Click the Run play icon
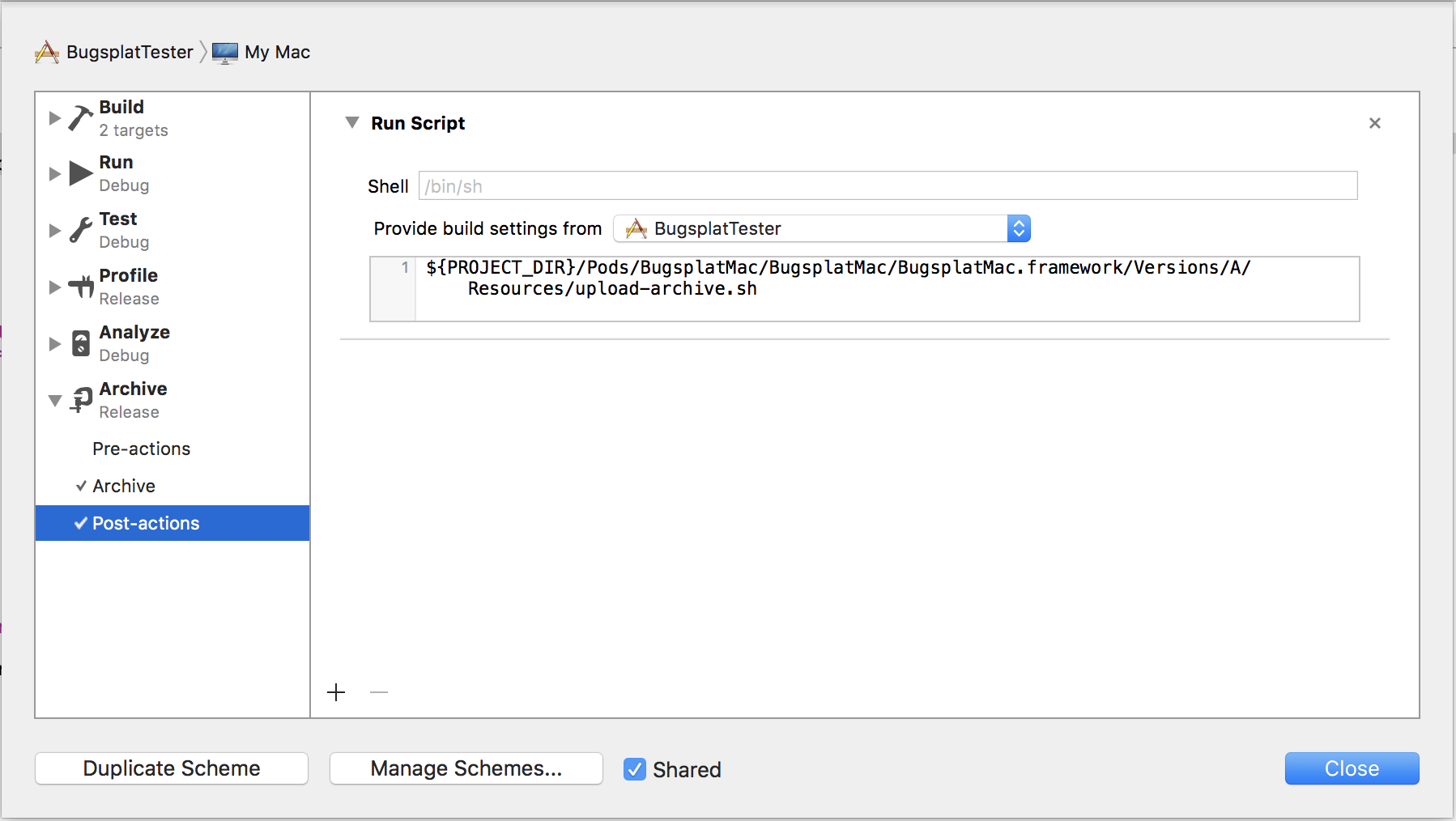Viewport: 1456px width, 821px height. 81,173
